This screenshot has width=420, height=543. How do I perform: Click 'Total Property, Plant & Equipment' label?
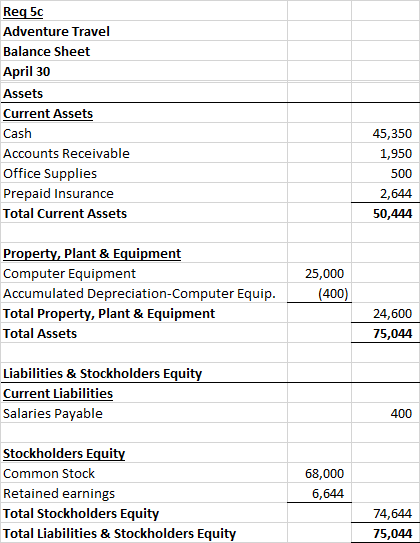[x=109, y=314]
